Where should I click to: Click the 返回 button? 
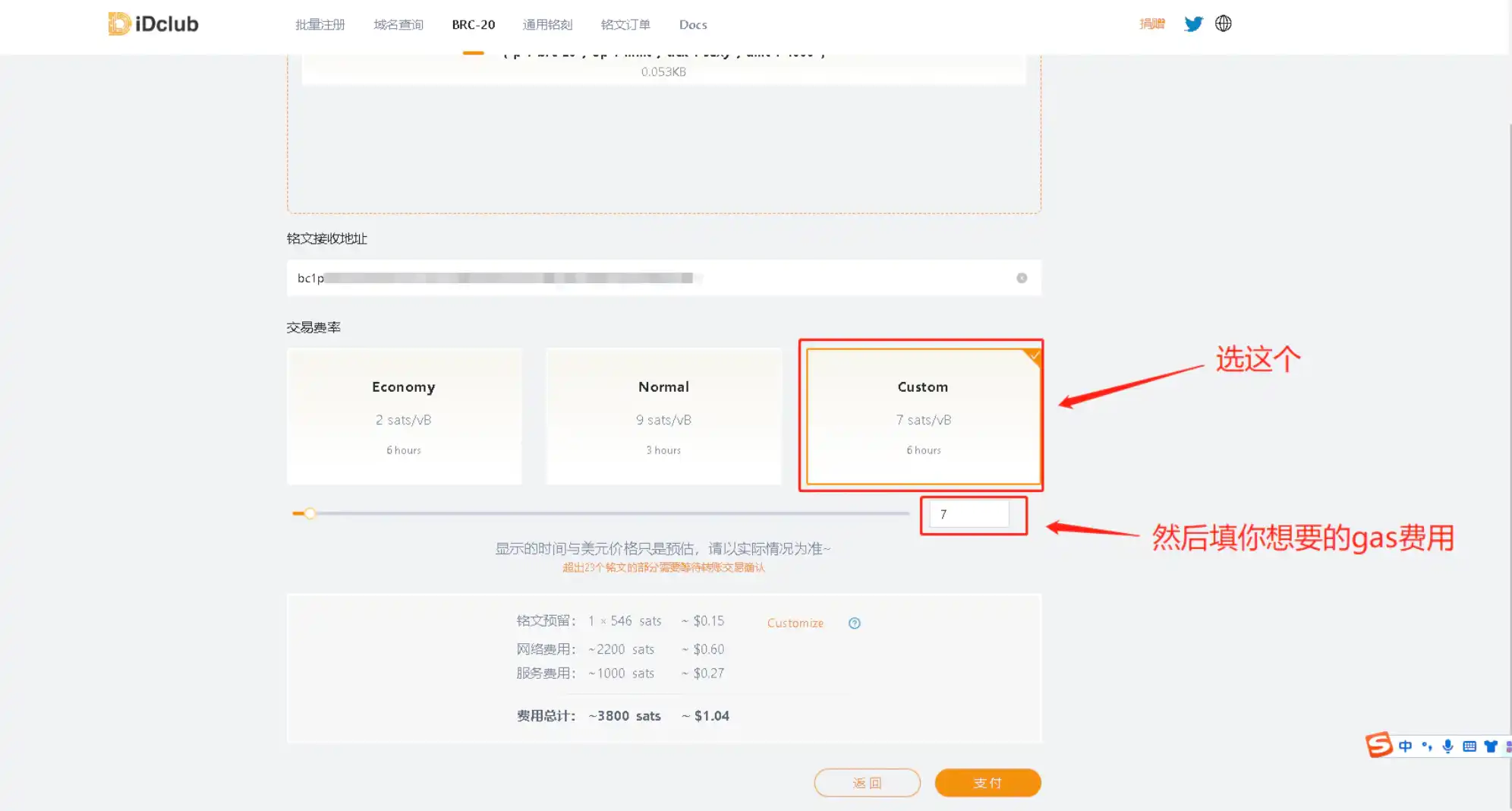click(868, 782)
